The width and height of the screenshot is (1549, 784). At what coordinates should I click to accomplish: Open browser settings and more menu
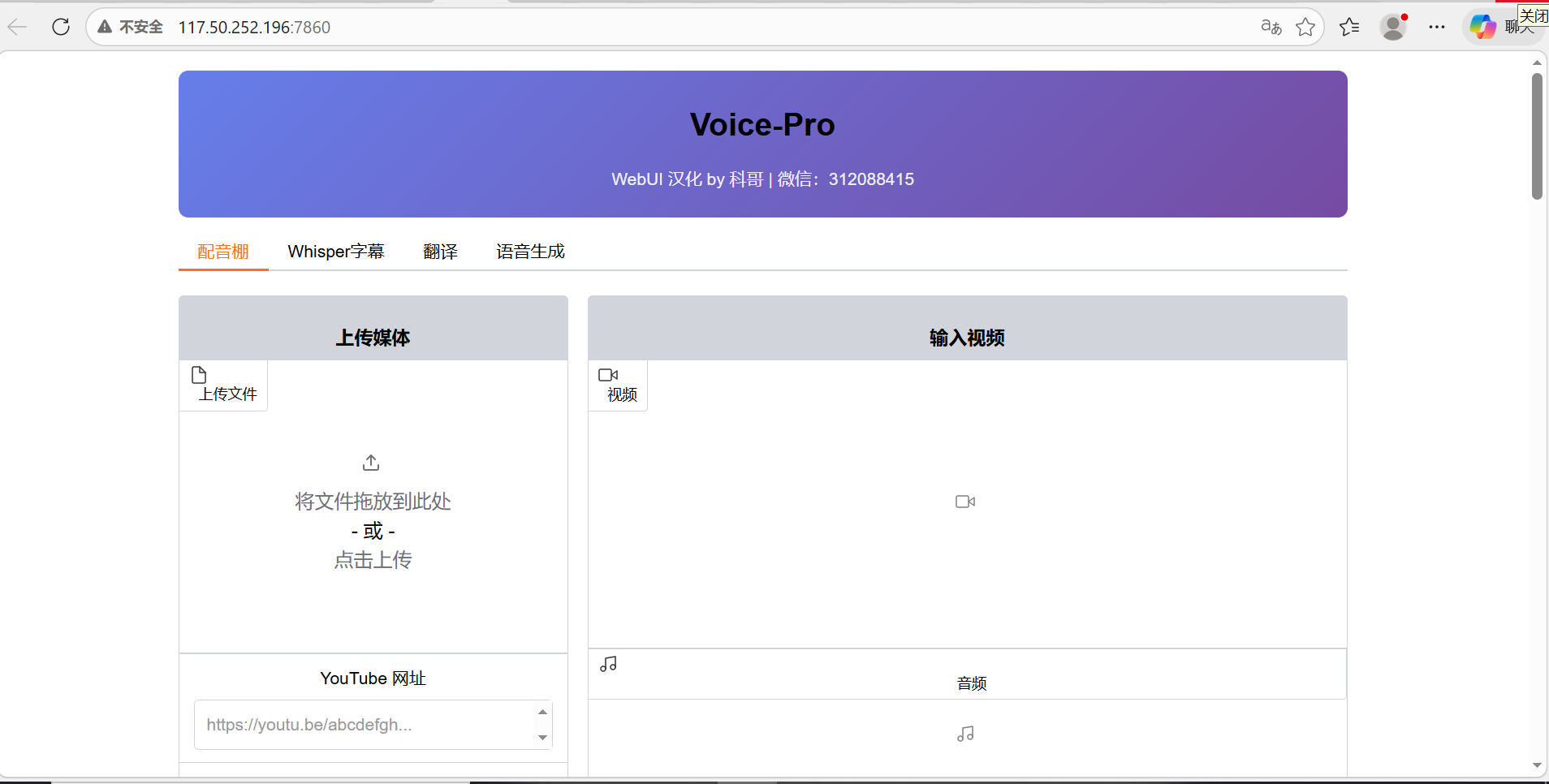pyautogui.click(x=1437, y=27)
